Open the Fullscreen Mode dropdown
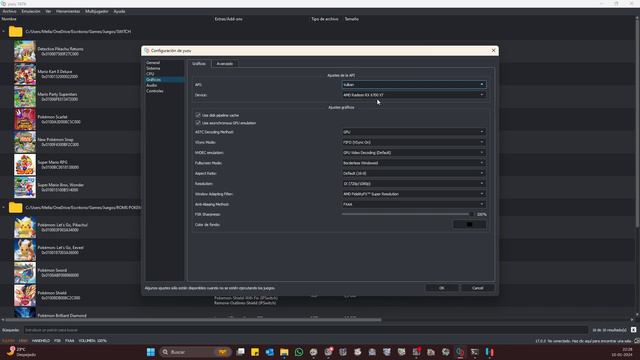Viewport: 640px width, 360px height. pyautogui.click(x=414, y=163)
